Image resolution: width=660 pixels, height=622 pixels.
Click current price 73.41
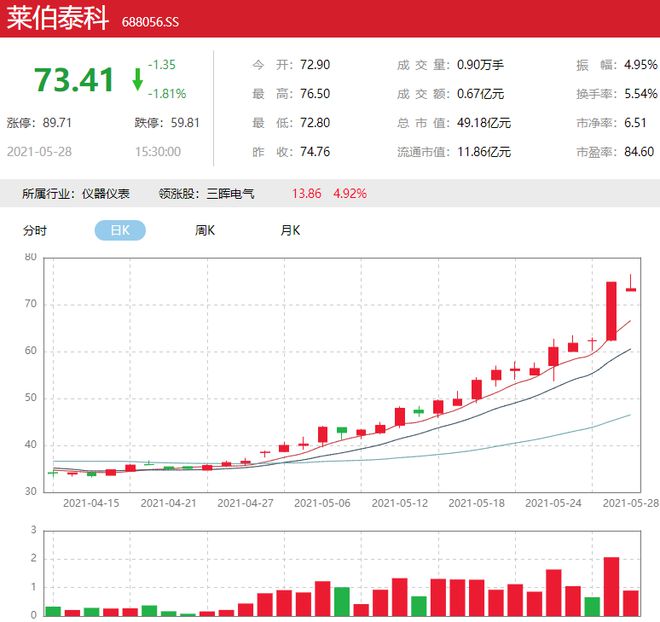point(74,80)
